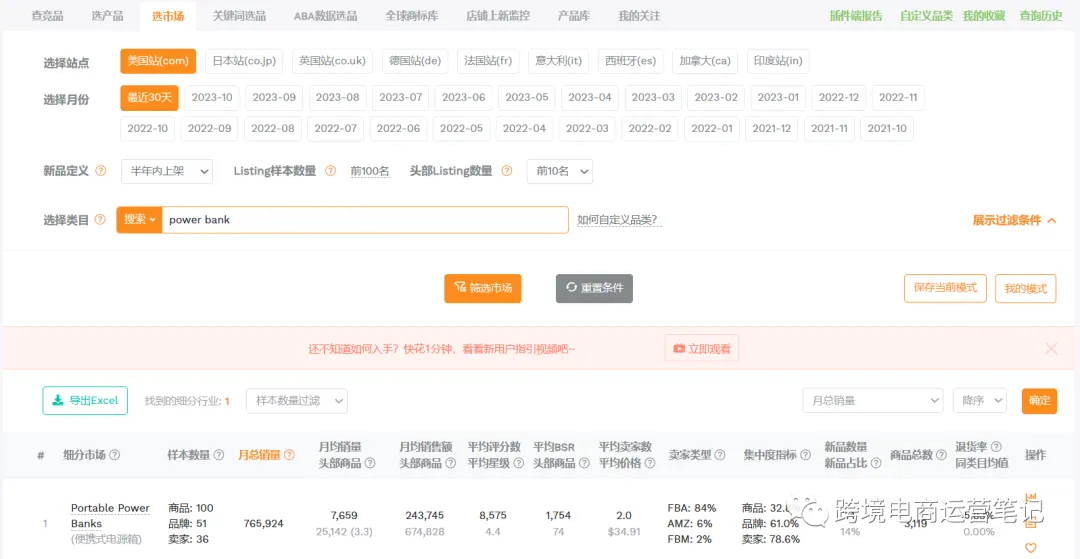Open the 产品库 tab
This screenshot has width=1080, height=559.
574,16
